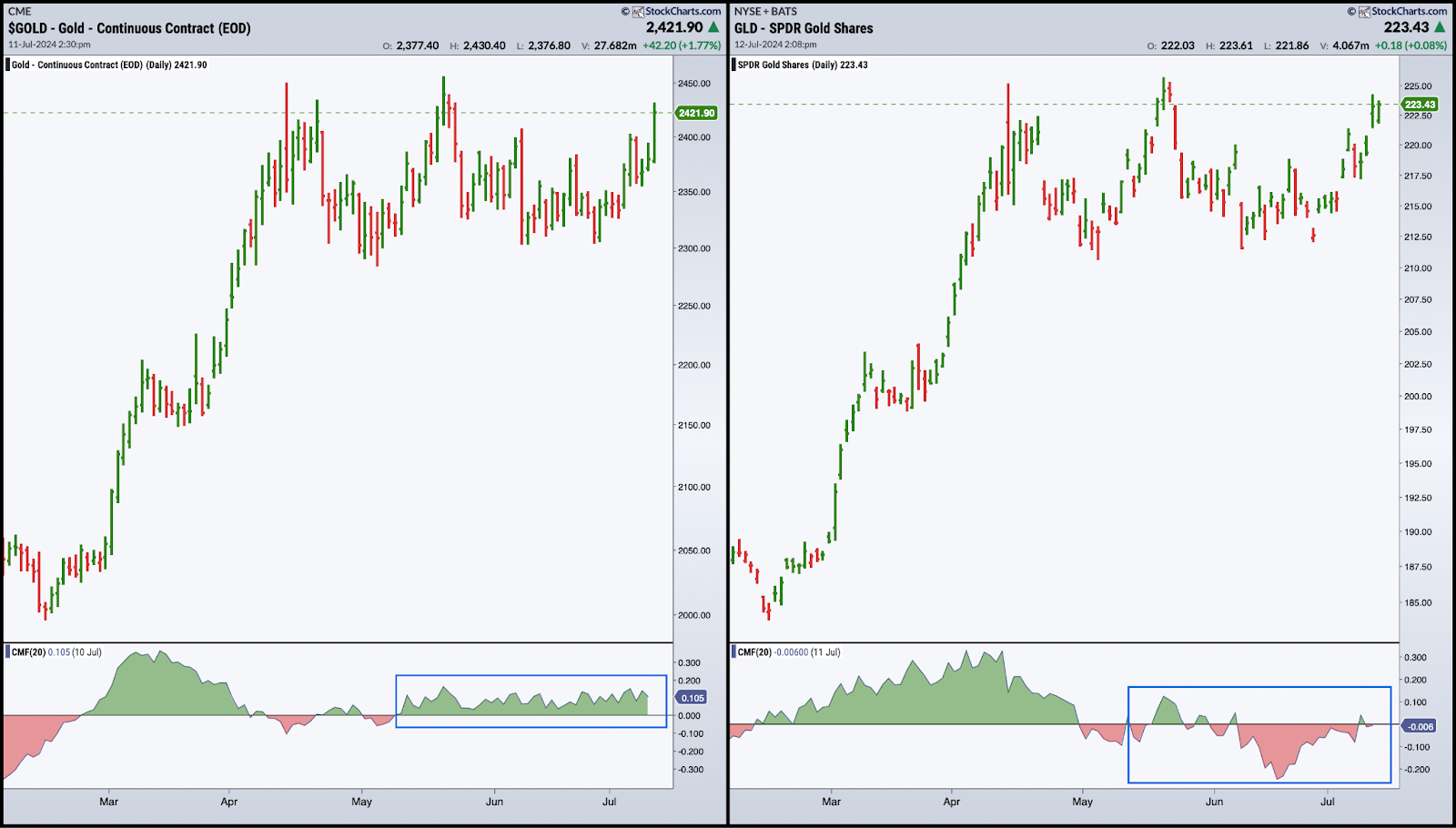Click green up arrow beside 223.43 price
The image size is (1456, 828).
(1440, 27)
